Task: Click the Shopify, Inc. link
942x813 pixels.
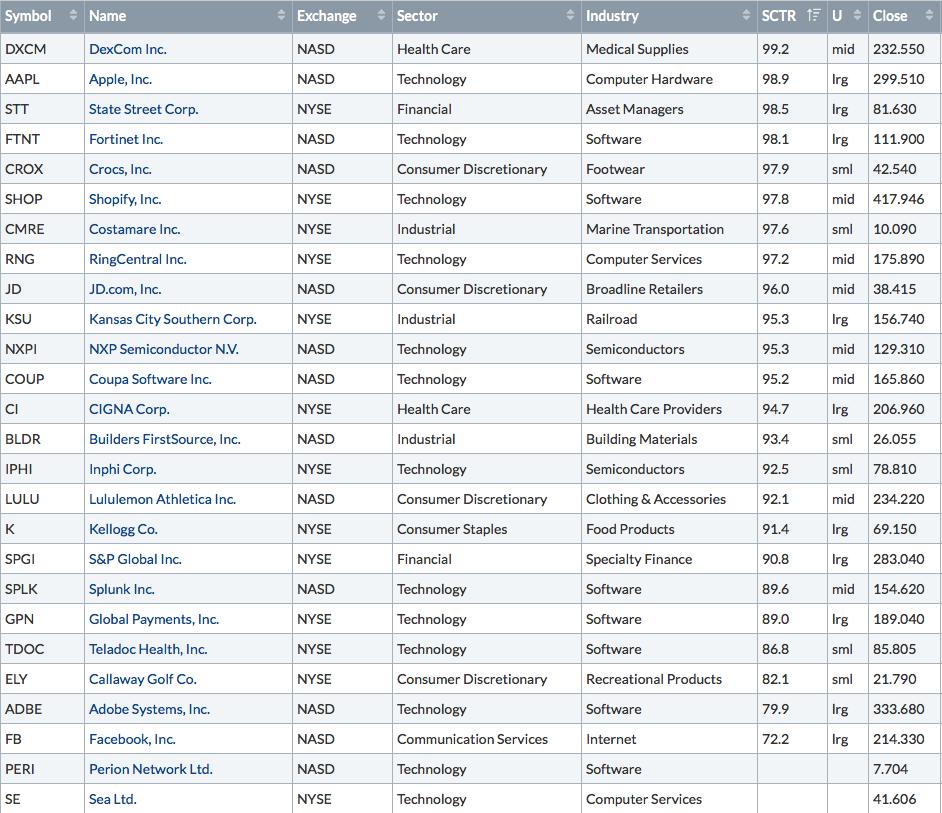Action: tap(125, 199)
